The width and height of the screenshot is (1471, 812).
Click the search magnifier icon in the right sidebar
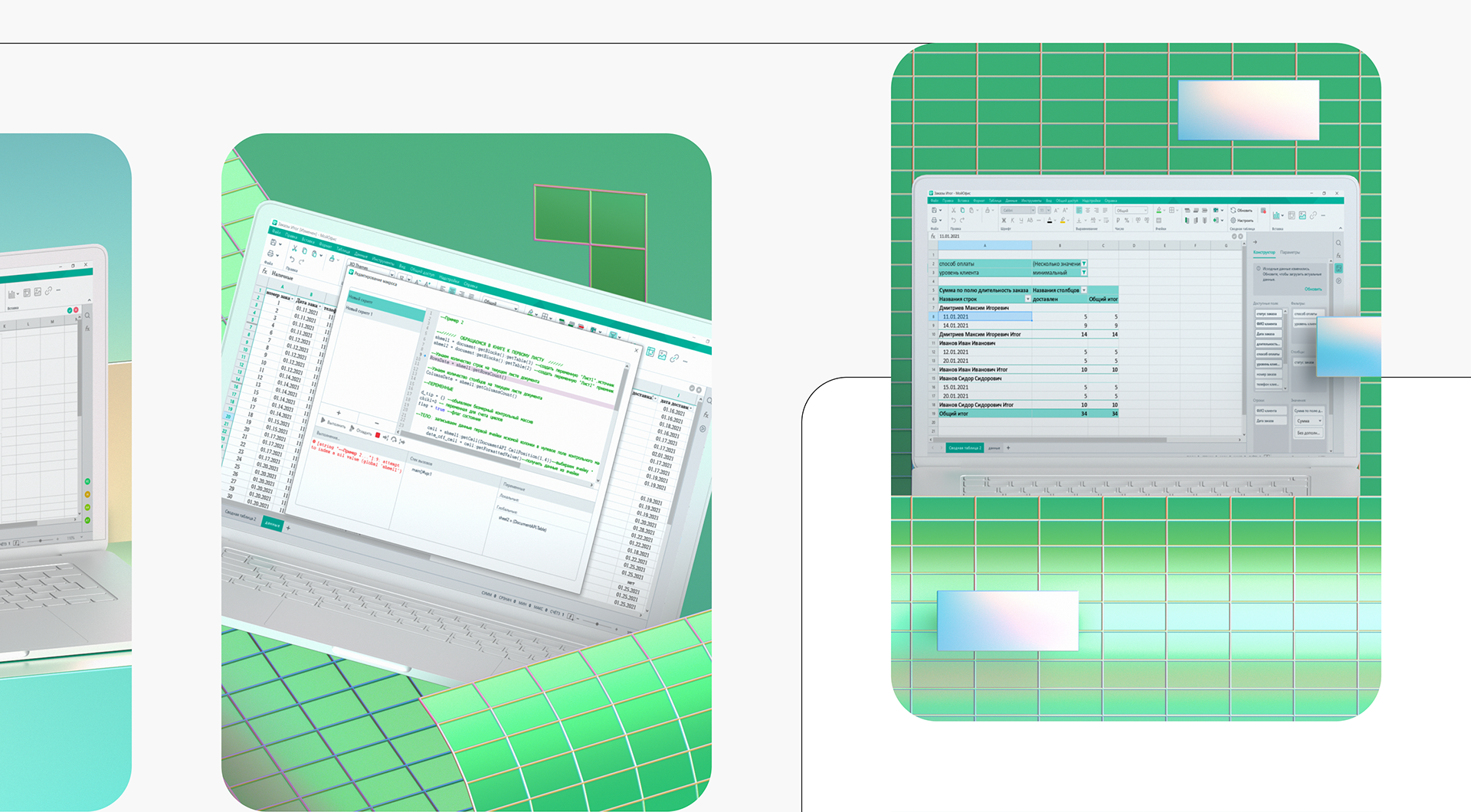point(1338,243)
